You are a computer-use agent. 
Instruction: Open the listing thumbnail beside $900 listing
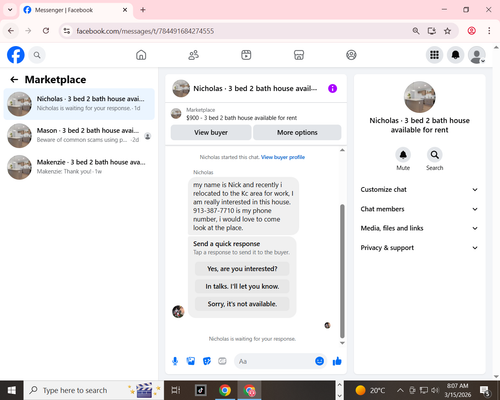pyautogui.click(x=176, y=113)
